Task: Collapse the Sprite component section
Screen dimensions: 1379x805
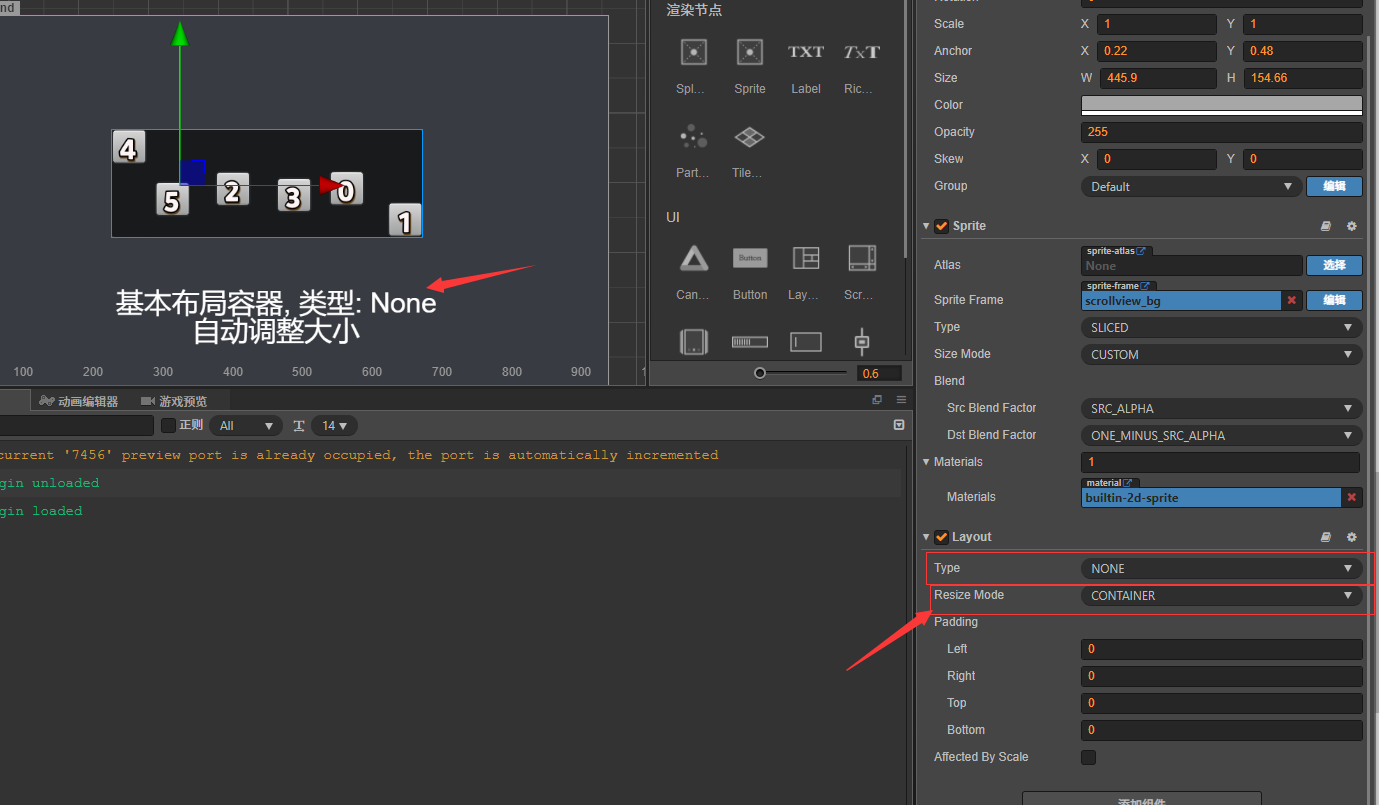Action: click(926, 226)
